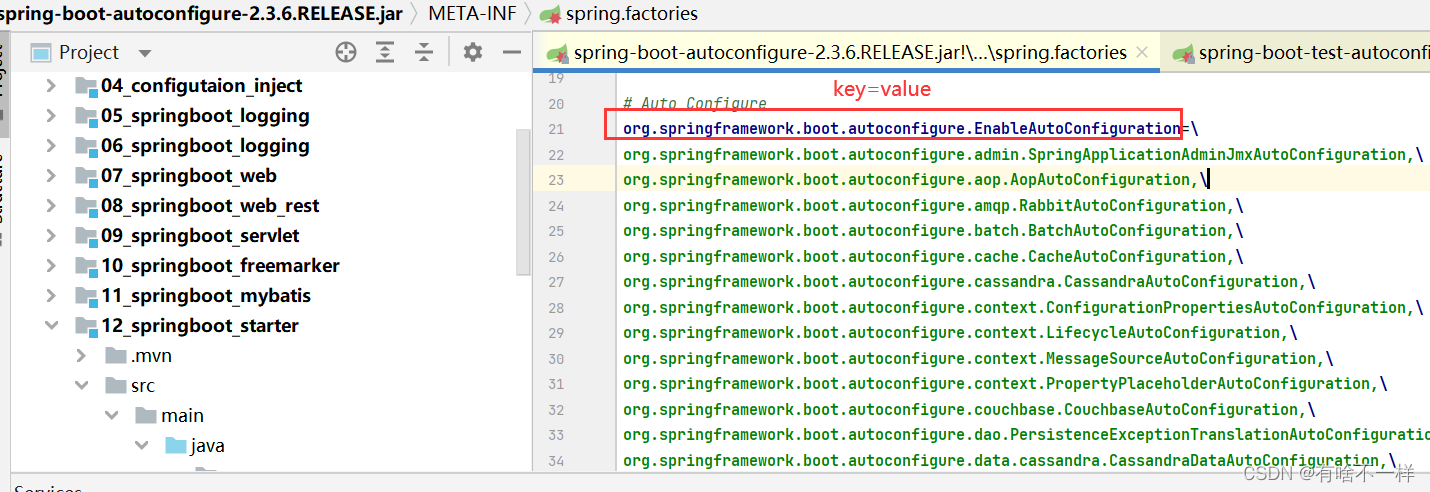Image resolution: width=1430 pixels, height=492 pixels.
Task: Collapse the 12_springboot_starter module
Action: (51, 326)
